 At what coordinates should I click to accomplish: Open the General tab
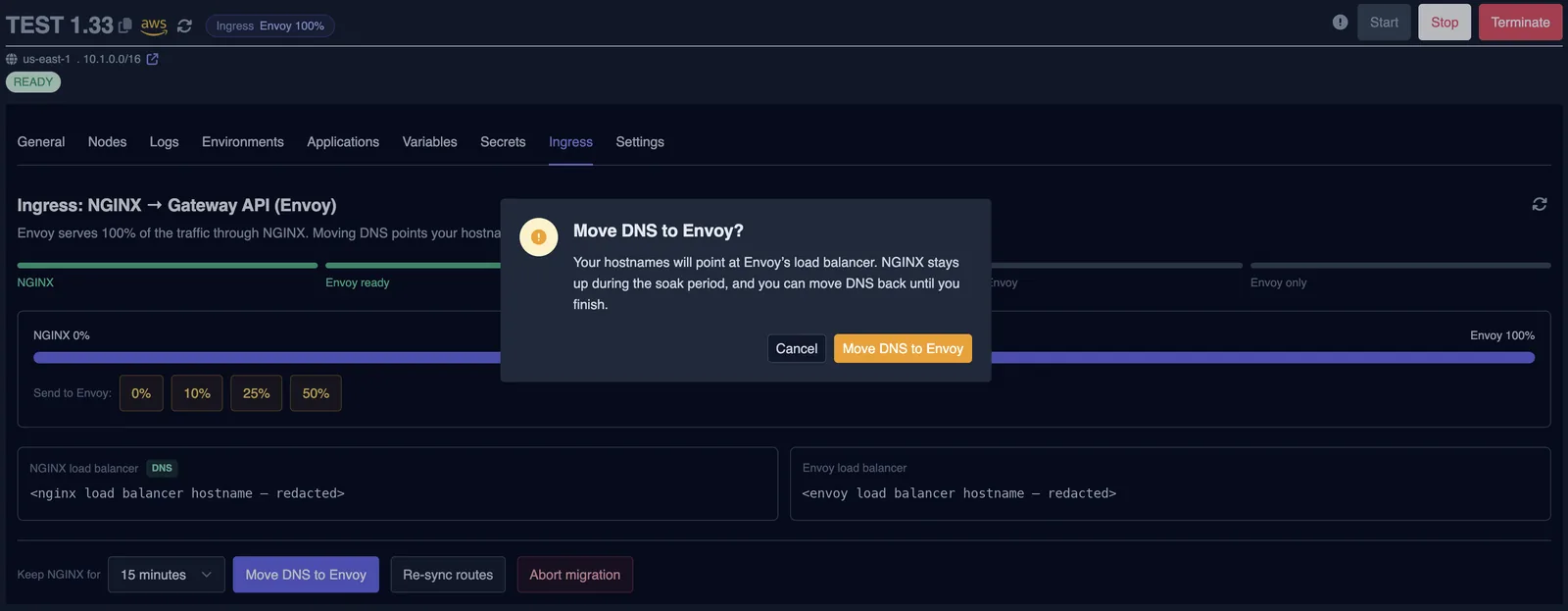41,142
